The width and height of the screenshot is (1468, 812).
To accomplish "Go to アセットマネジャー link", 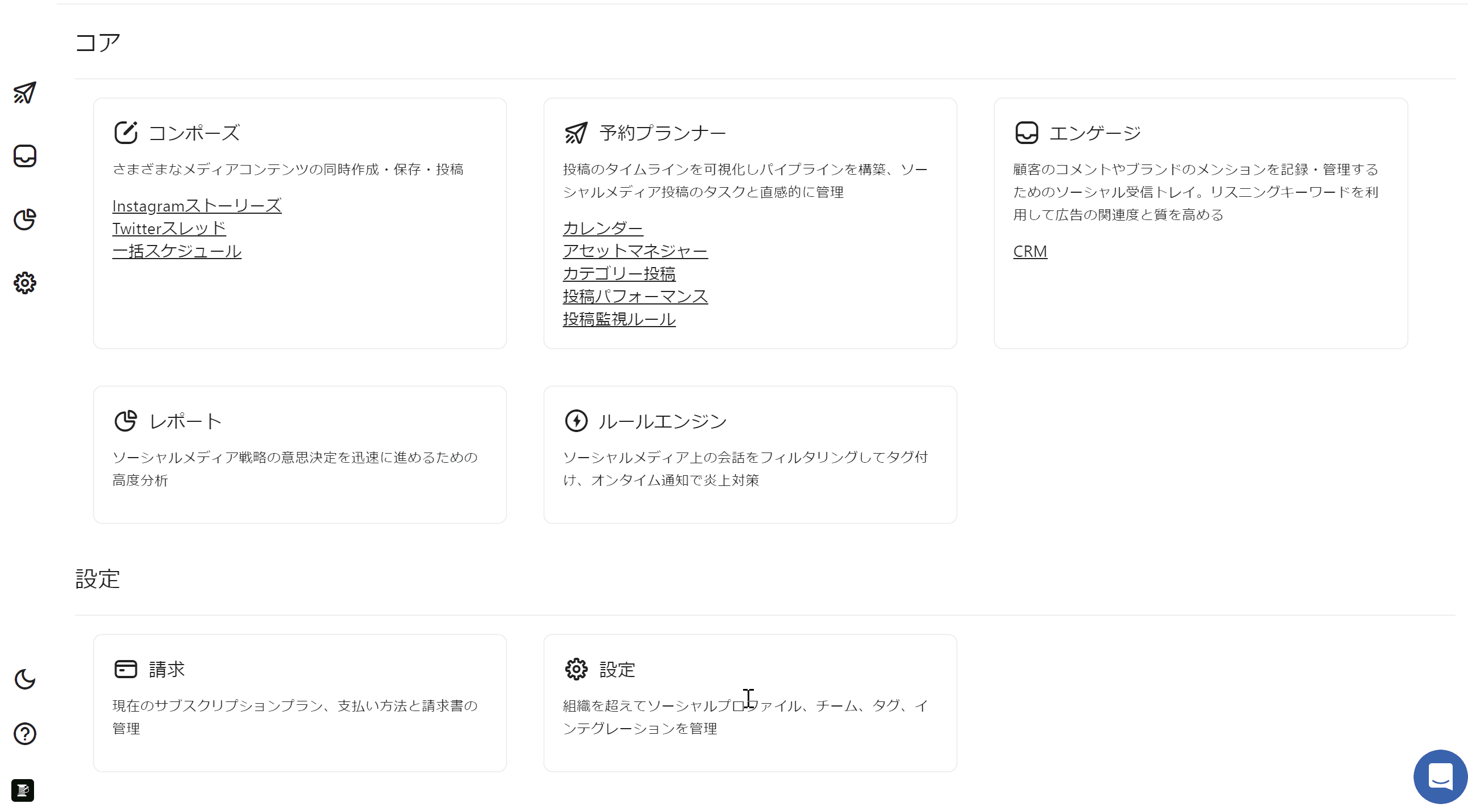I will point(635,251).
